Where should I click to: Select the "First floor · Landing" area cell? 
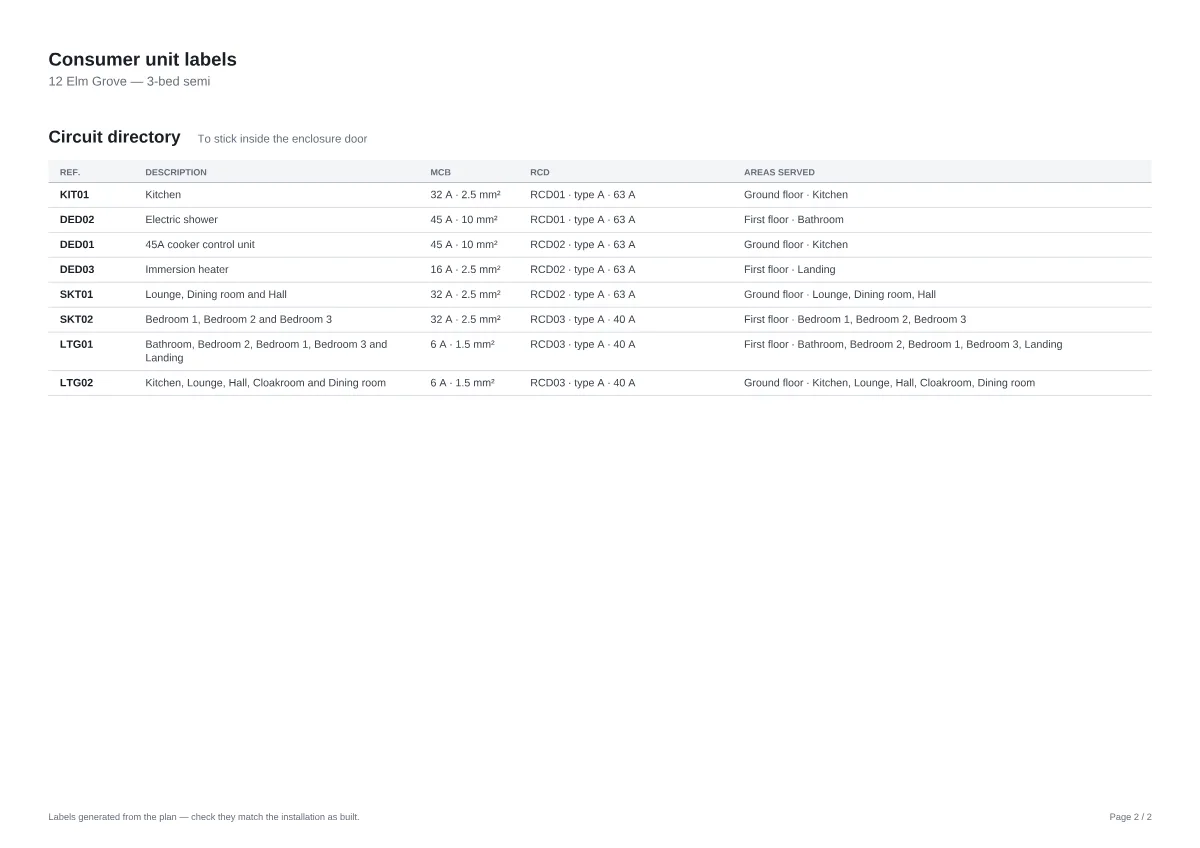pyautogui.click(x=790, y=270)
